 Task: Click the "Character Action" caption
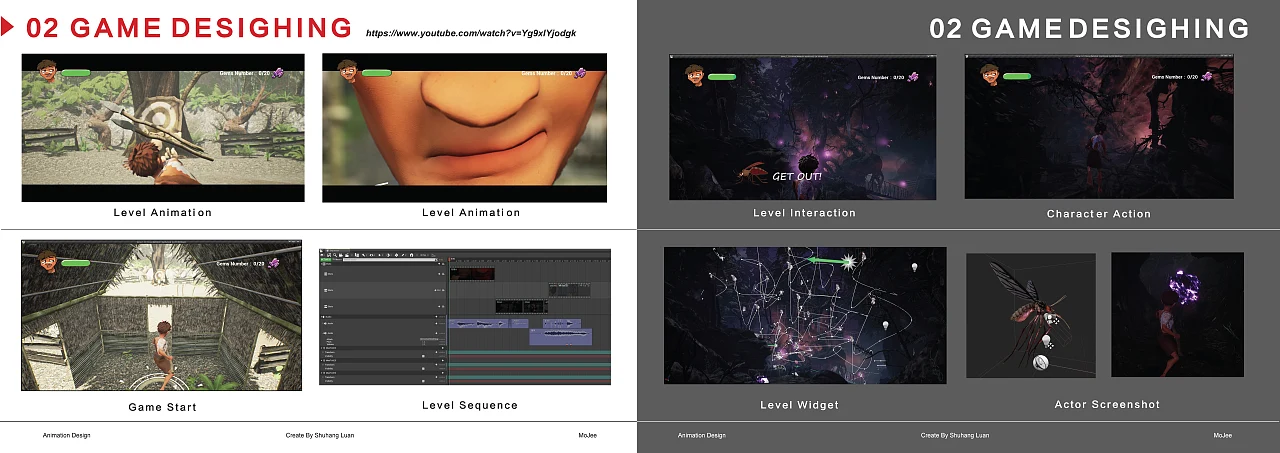coord(1099,214)
